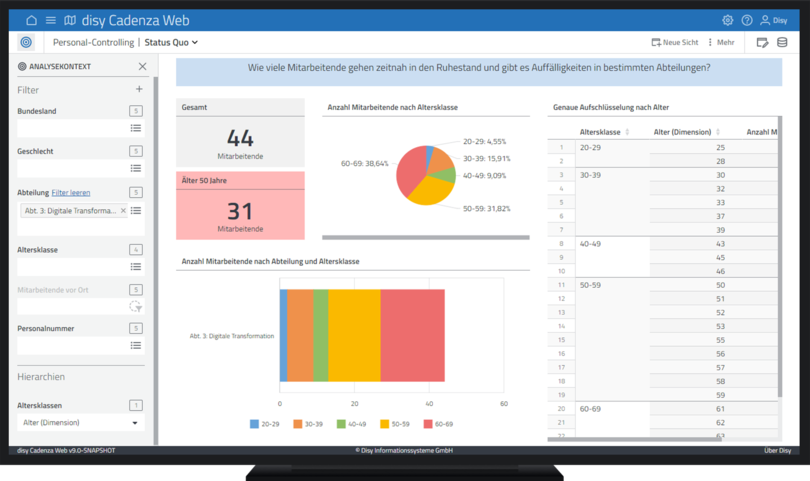Open the Mehr options menu
The width and height of the screenshot is (810, 481).
point(721,42)
